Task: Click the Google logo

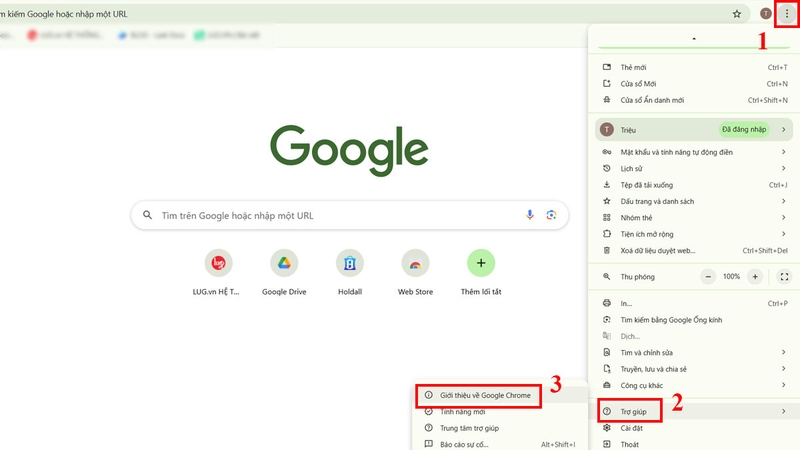Action: 349,150
